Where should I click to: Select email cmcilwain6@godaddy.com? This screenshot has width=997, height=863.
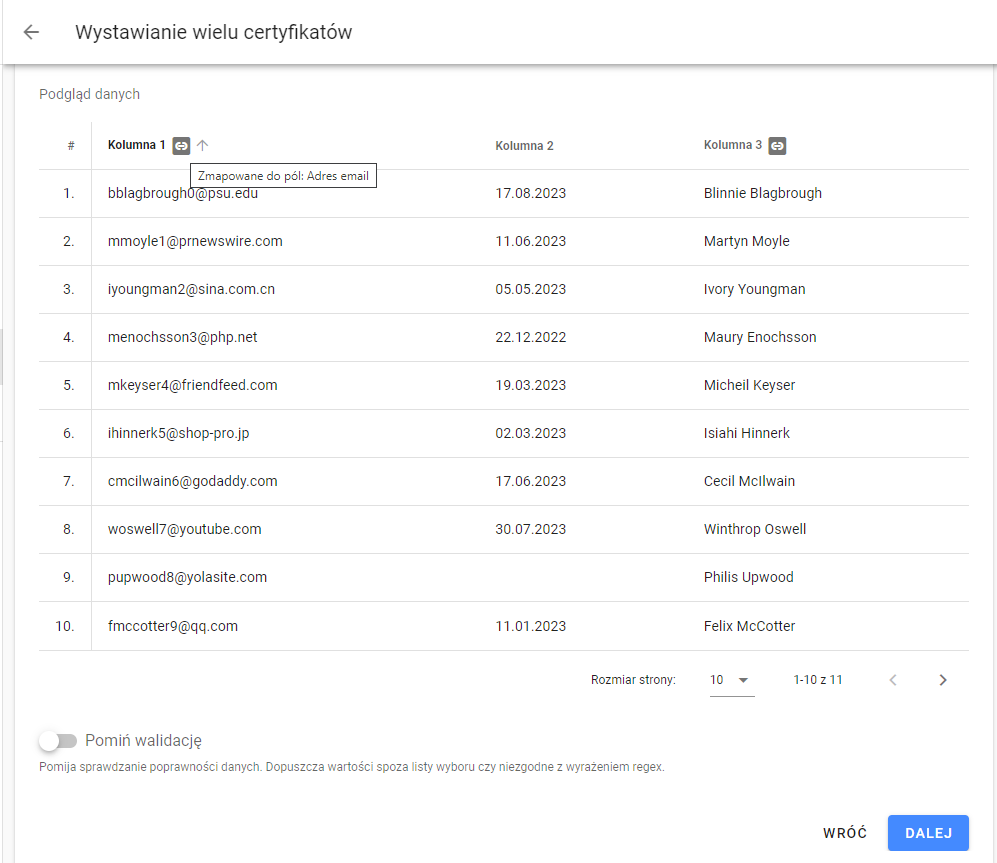[x=193, y=481]
